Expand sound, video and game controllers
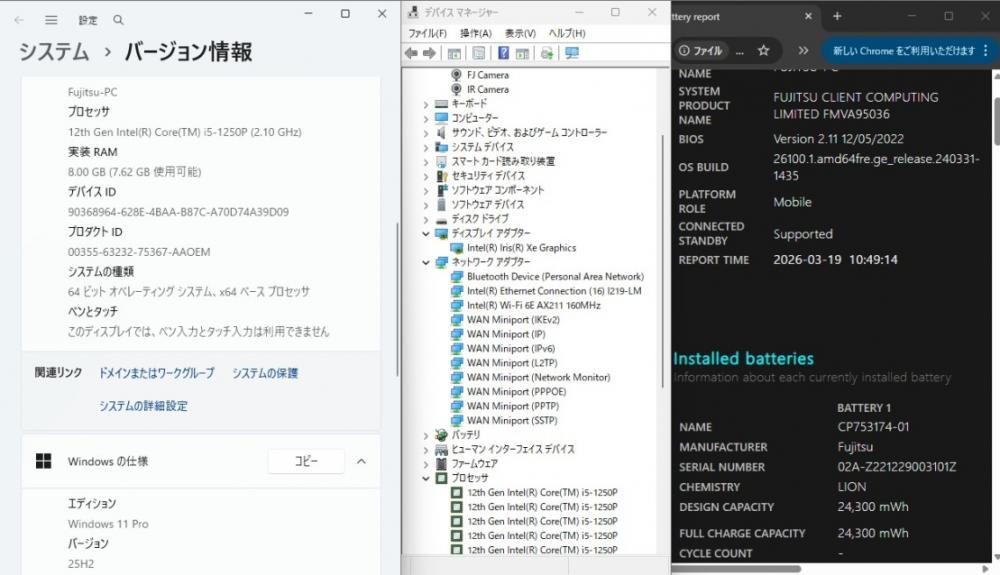Image resolution: width=1000 pixels, height=575 pixels. (x=426, y=133)
